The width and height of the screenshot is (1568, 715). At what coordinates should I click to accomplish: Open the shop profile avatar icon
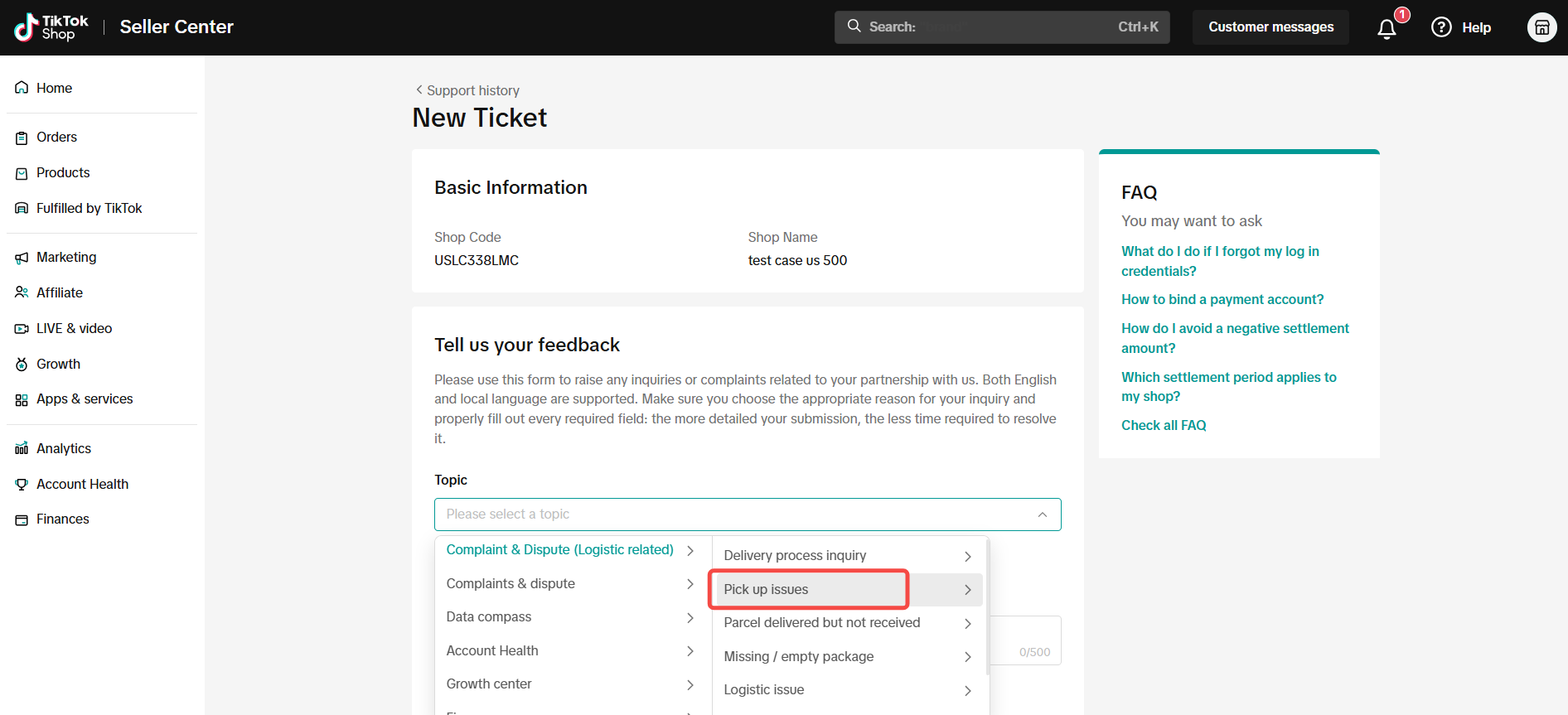click(1541, 27)
